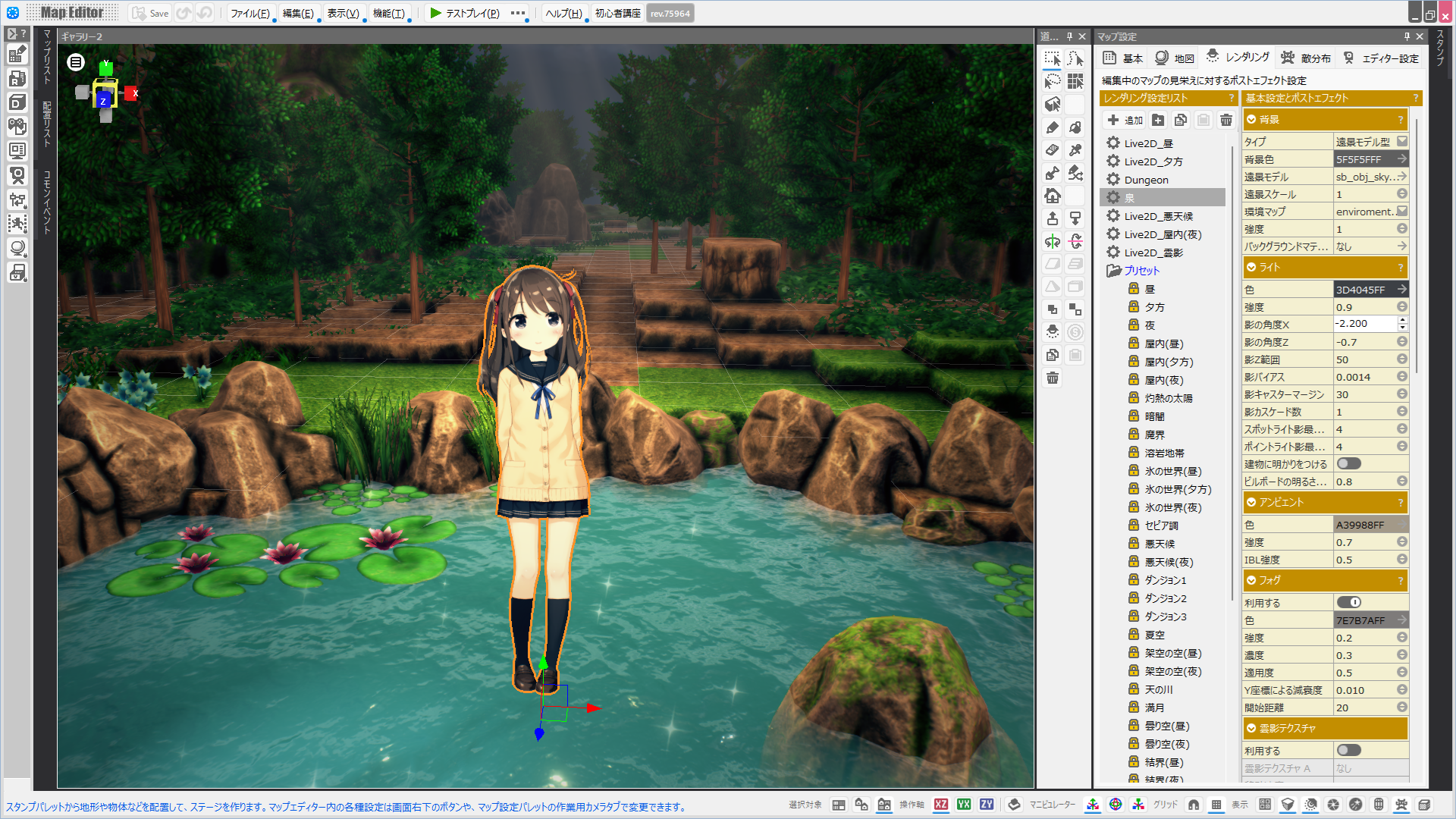Image resolution: width=1456 pixels, height=819 pixels.
Task: Open the 表示(V) menu
Action: click(344, 14)
